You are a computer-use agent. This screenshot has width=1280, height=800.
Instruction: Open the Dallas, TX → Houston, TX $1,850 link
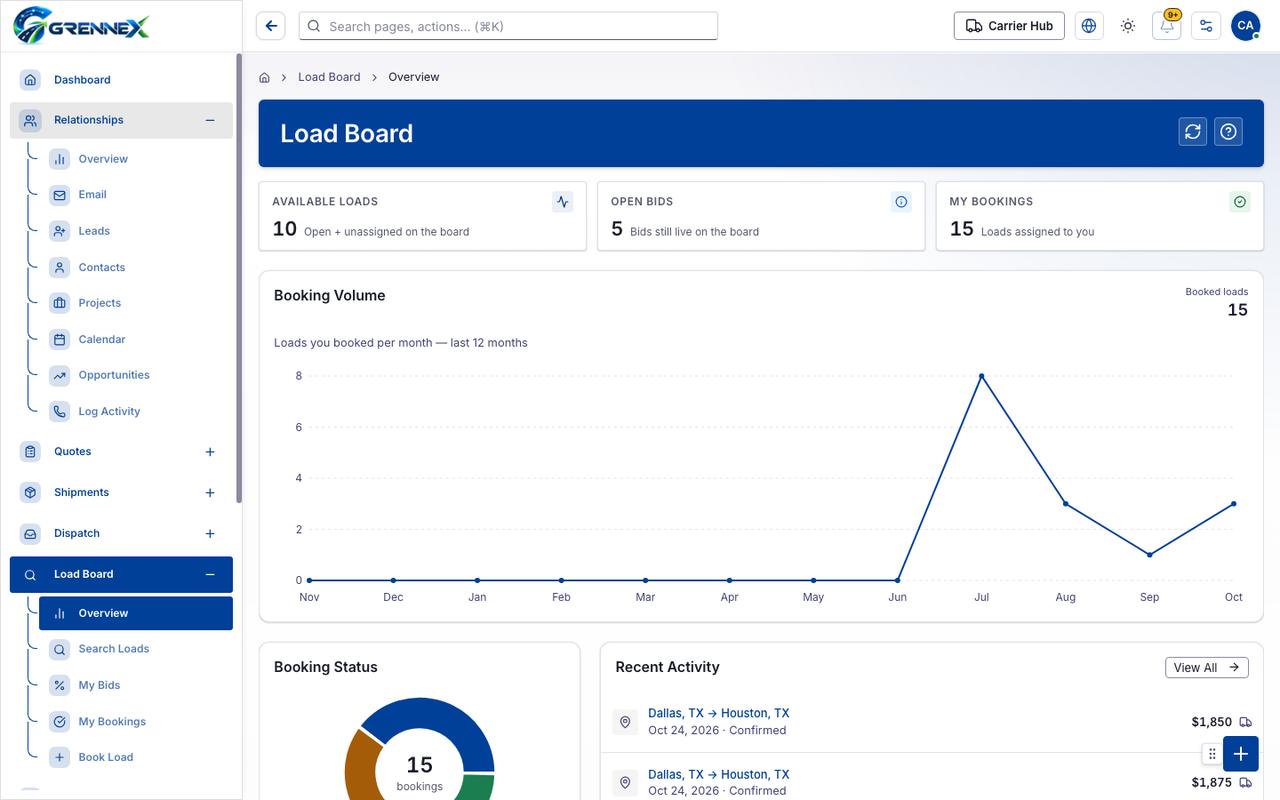718,713
